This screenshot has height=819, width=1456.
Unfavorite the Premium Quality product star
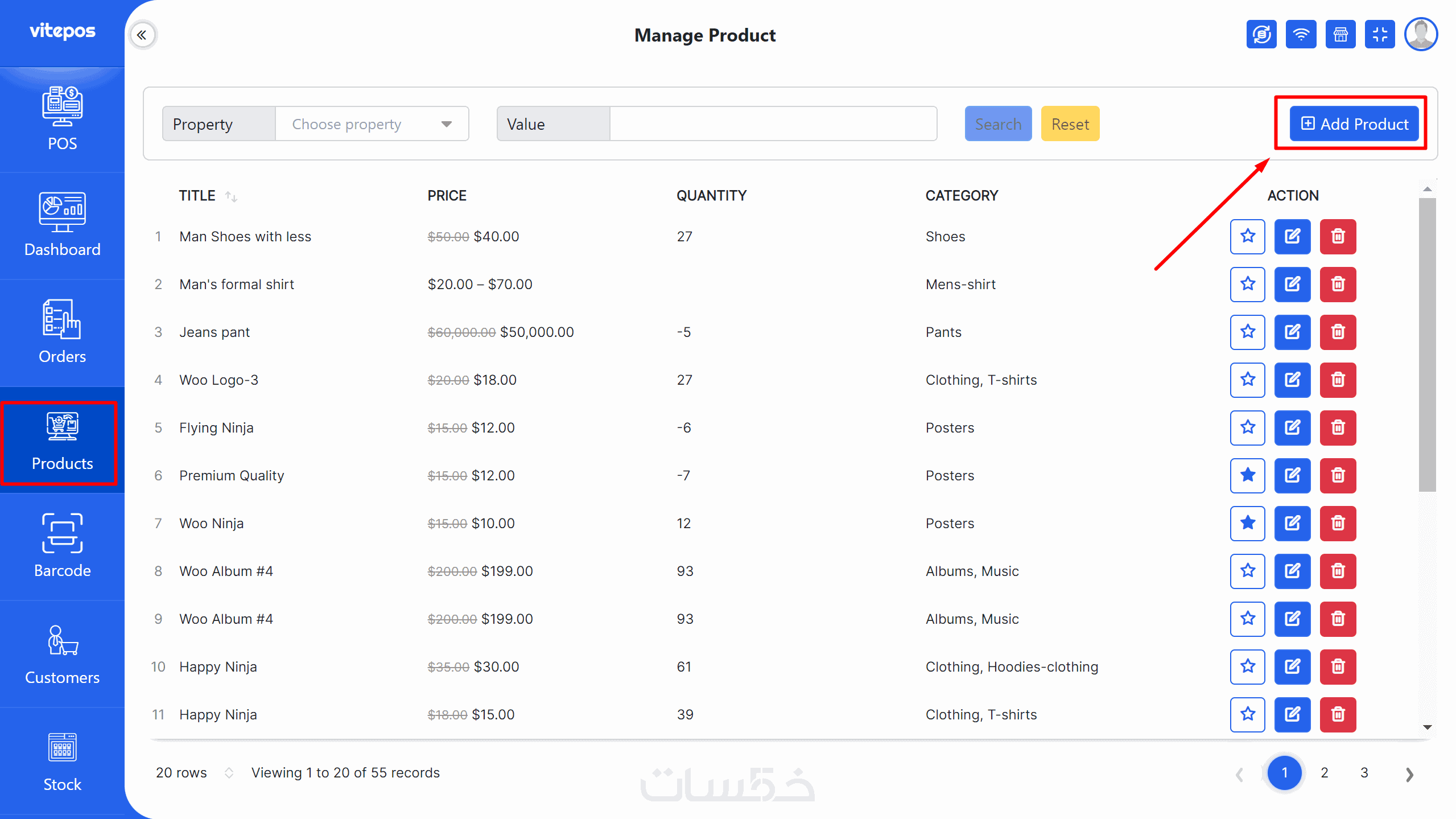[x=1247, y=475]
